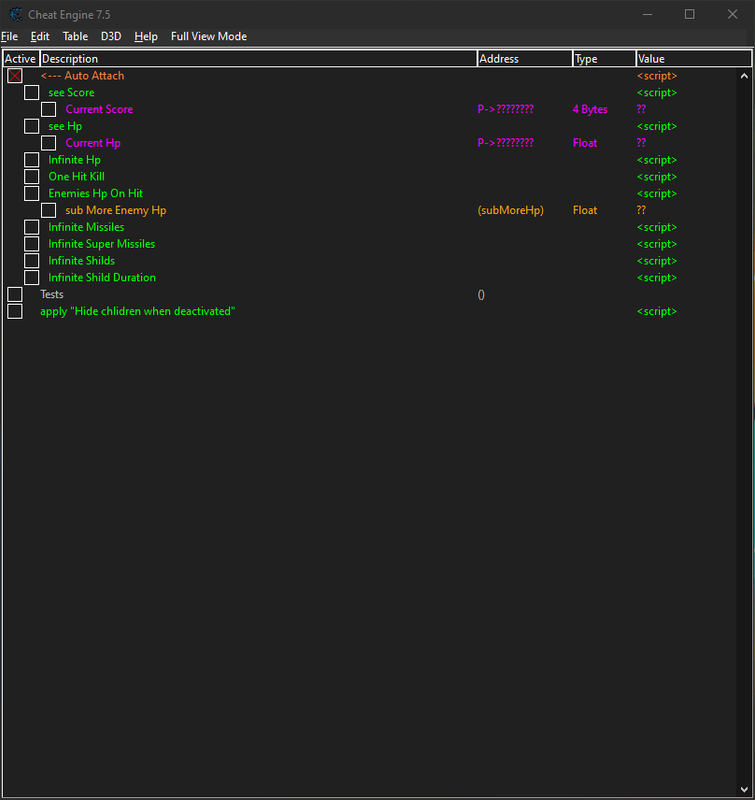Activate Infinite Super Missiles cheat
755x800 pixels.
point(32,244)
